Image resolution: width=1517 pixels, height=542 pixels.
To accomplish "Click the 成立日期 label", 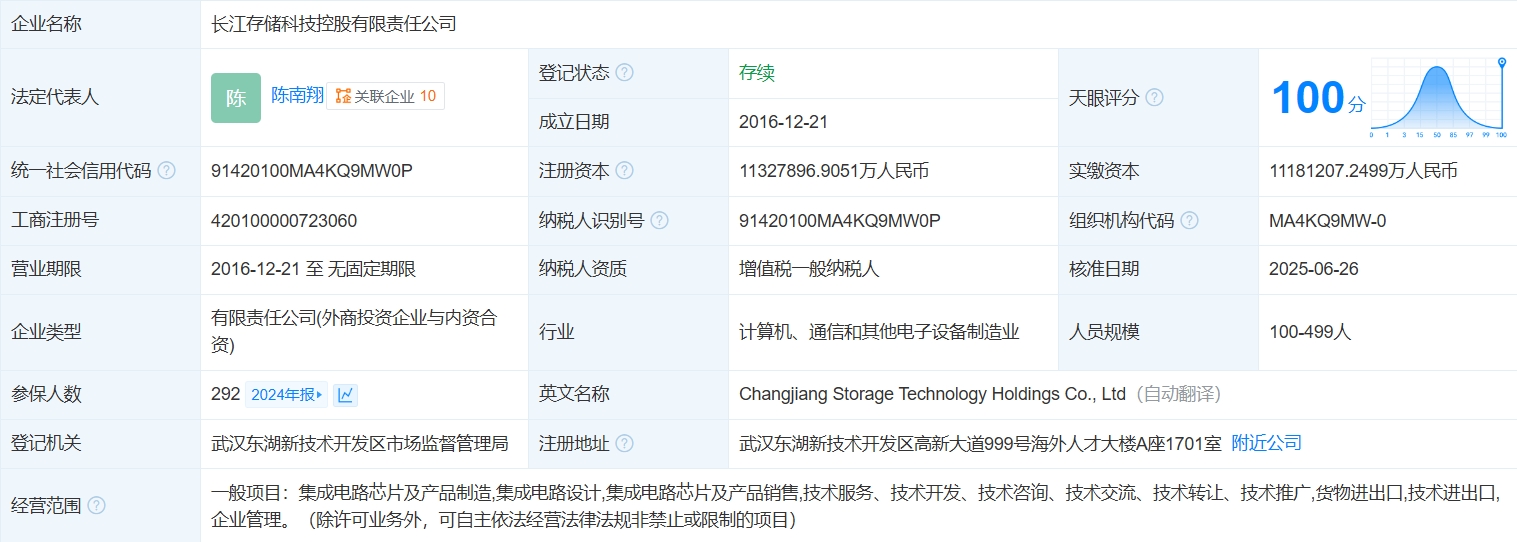I will click(x=574, y=122).
